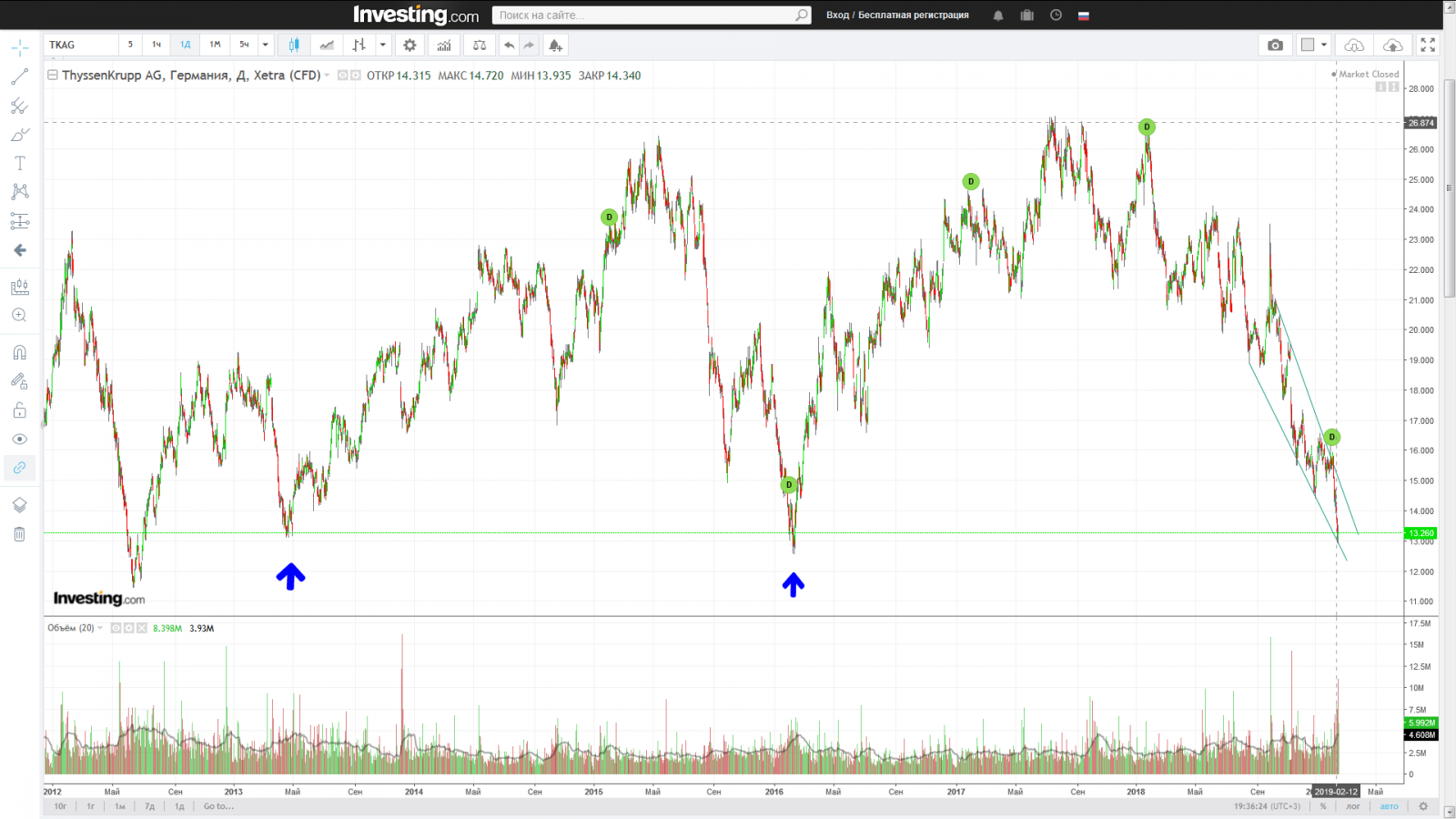Toggle magnet mode in left sidebar
Screen dimensions: 1456x819
pyautogui.click(x=19, y=352)
